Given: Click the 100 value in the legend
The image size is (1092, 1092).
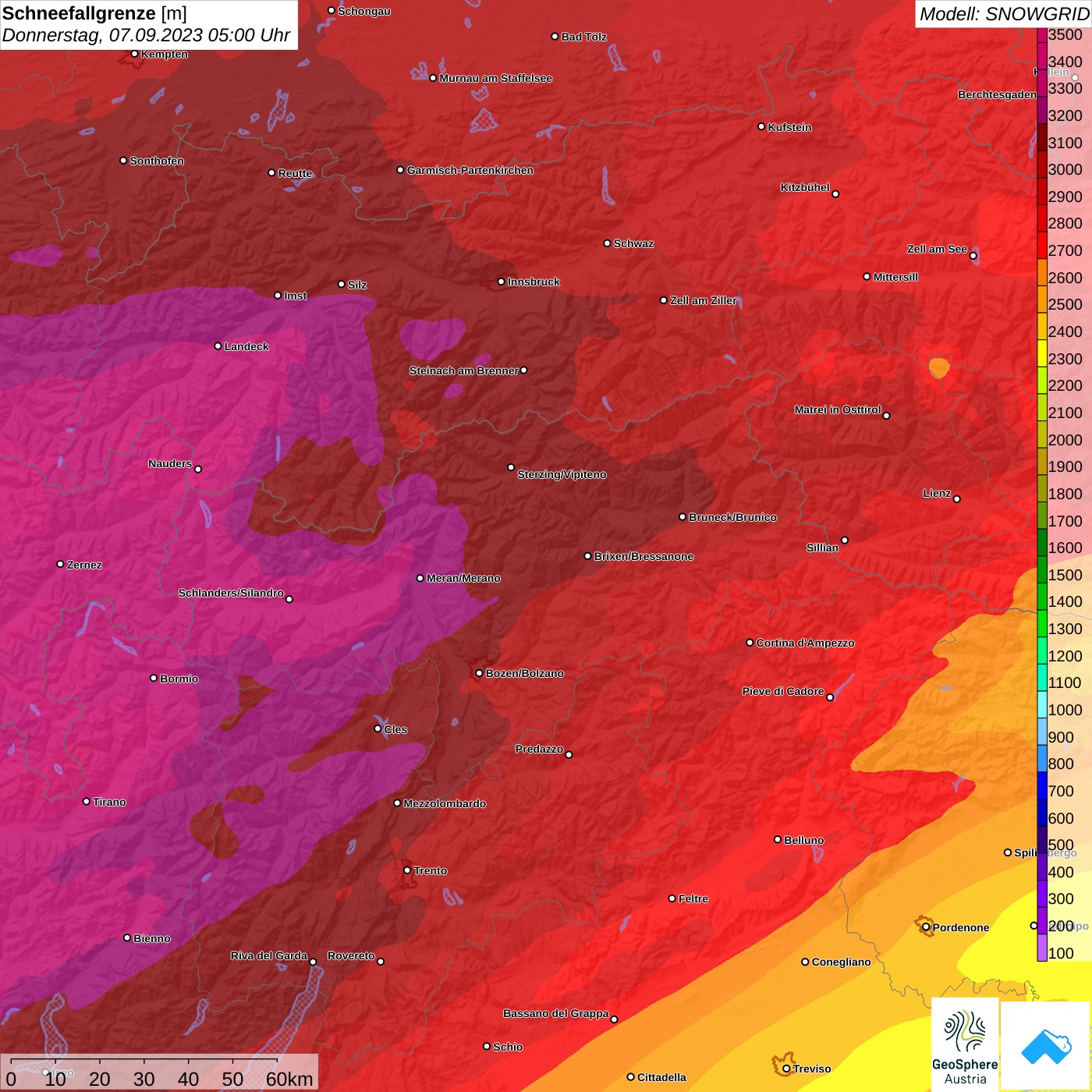Looking at the screenshot, I should click(x=1061, y=953).
